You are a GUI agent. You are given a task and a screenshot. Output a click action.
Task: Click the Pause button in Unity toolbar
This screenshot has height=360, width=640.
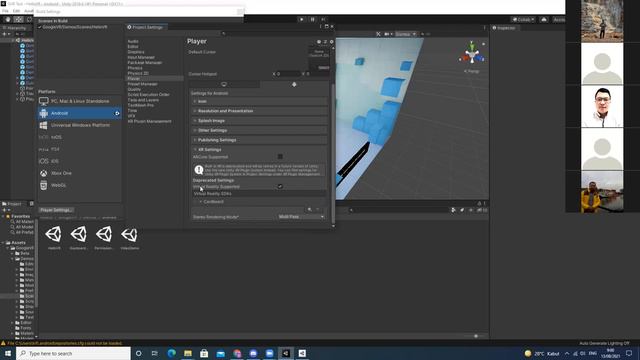[x=313, y=19]
